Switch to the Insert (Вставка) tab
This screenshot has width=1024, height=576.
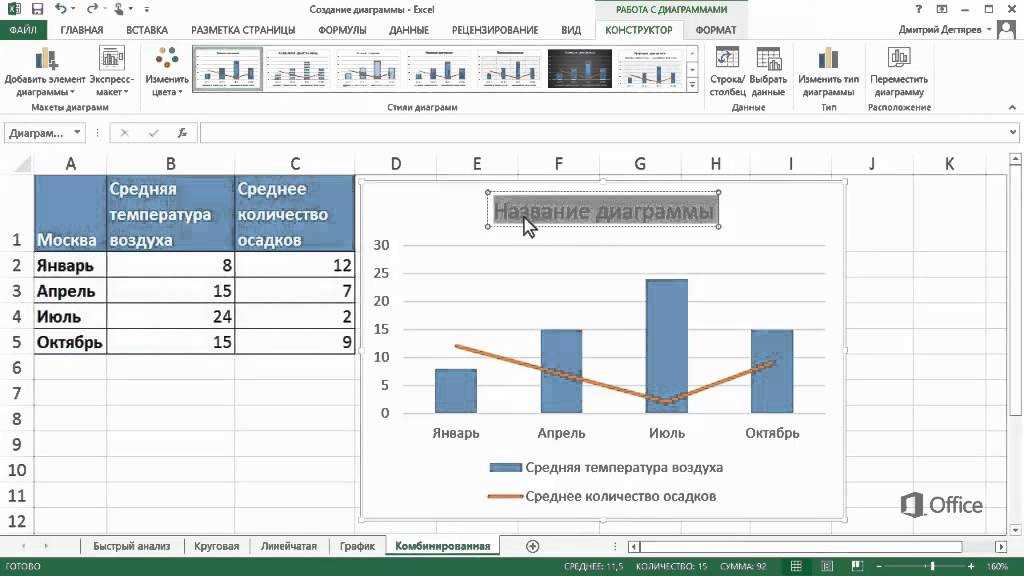click(147, 30)
